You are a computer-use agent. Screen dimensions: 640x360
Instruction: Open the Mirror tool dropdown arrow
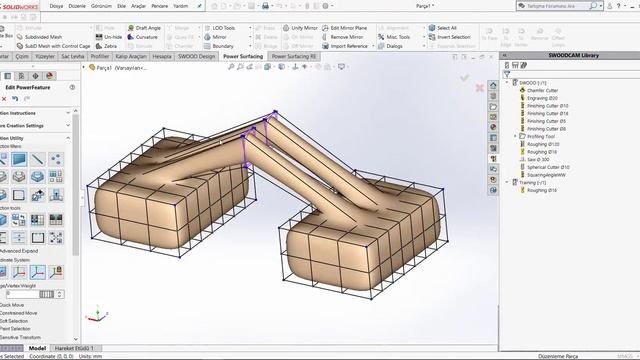click(250, 37)
